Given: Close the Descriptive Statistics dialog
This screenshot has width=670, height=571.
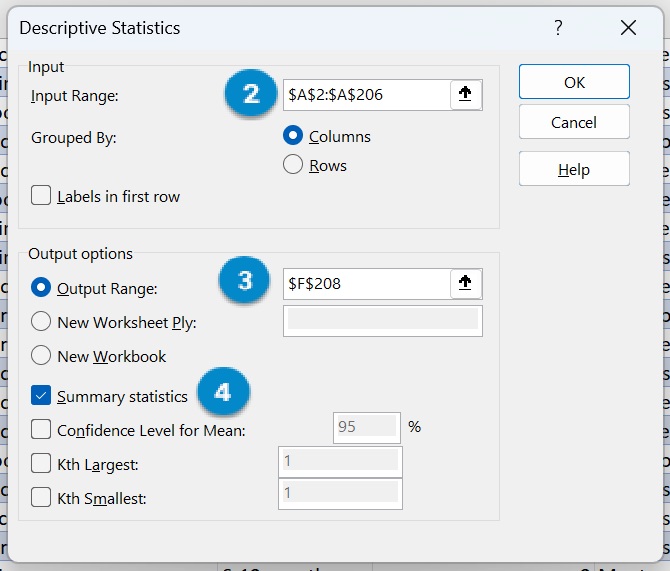Looking at the screenshot, I should coord(628,27).
